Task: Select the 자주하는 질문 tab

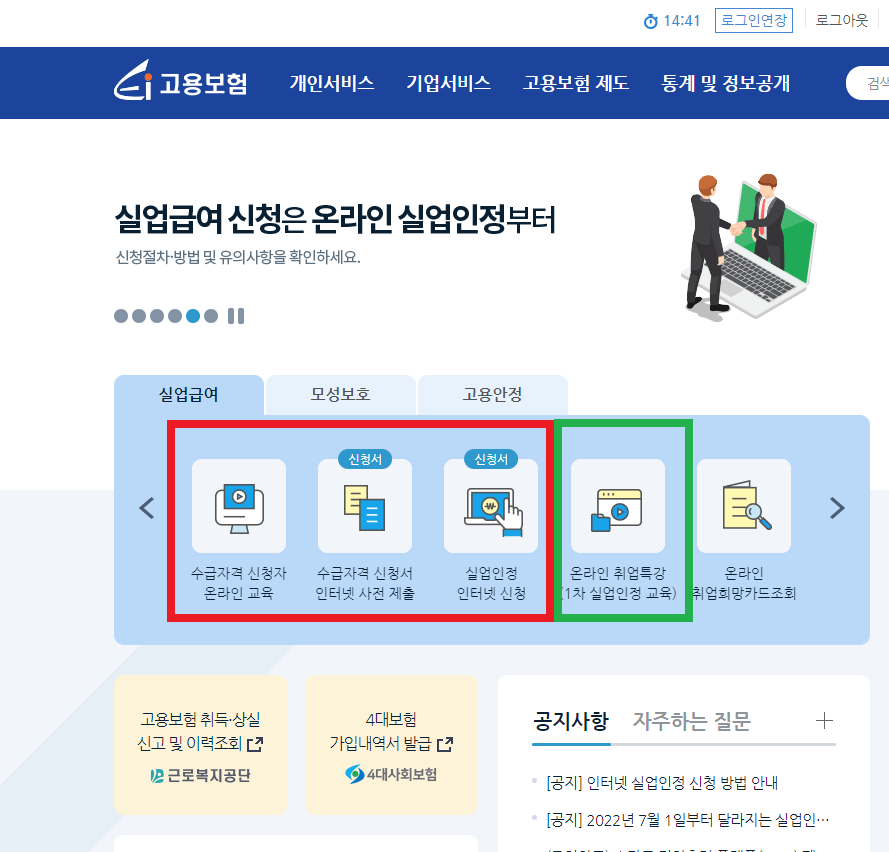Action: (692, 721)
